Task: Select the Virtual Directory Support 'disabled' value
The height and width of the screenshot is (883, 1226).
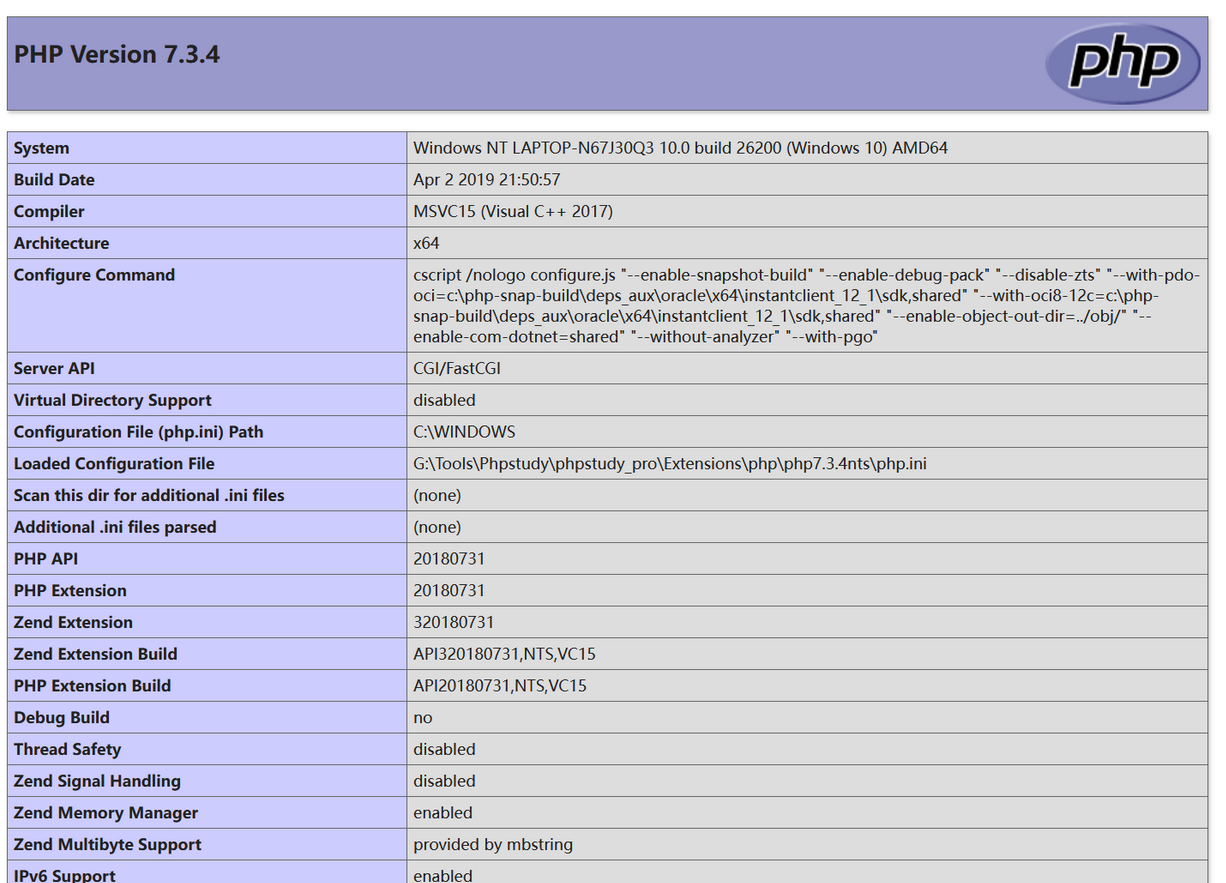Action: pyautogui.click(x=445, y=400)
